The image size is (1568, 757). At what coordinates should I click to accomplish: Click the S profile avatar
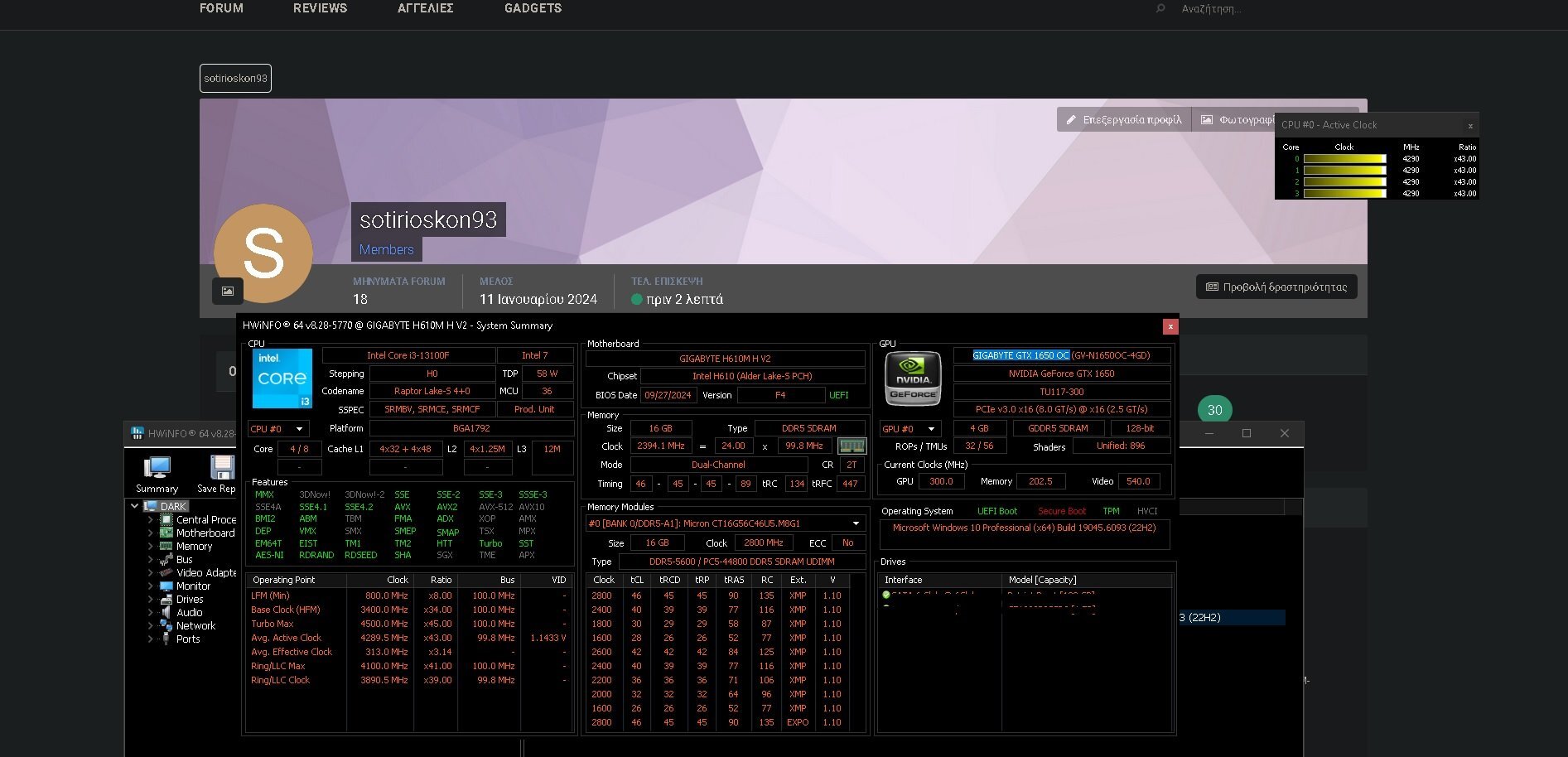(263, 253)
